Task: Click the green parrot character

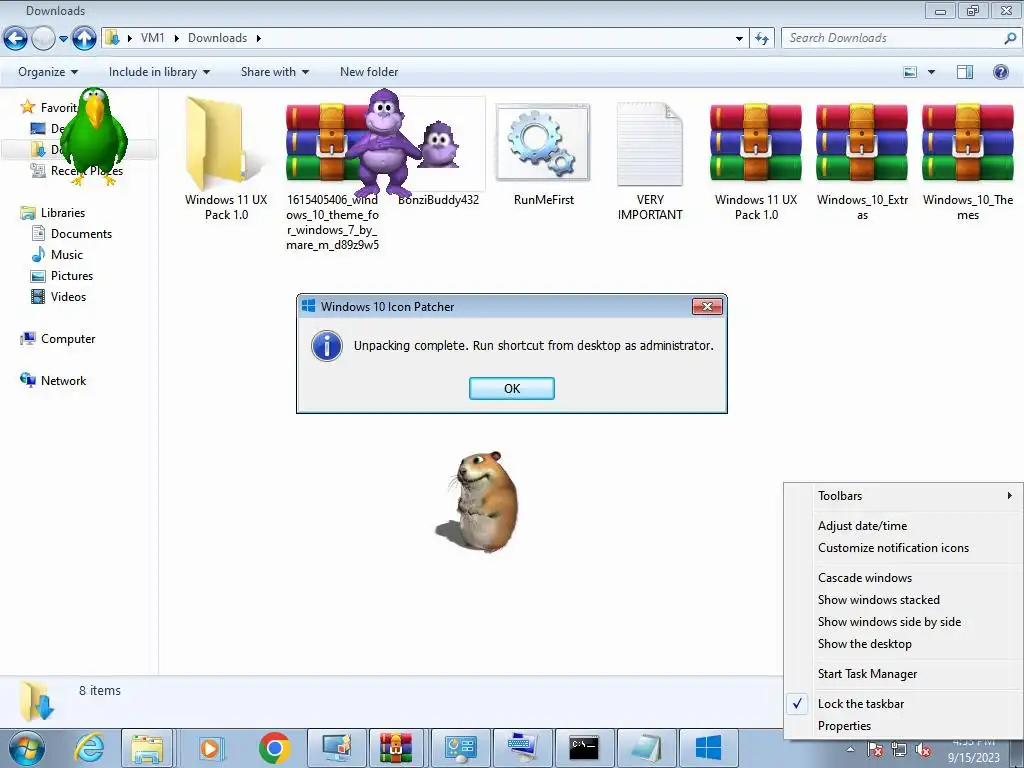Action: (95, 136)
